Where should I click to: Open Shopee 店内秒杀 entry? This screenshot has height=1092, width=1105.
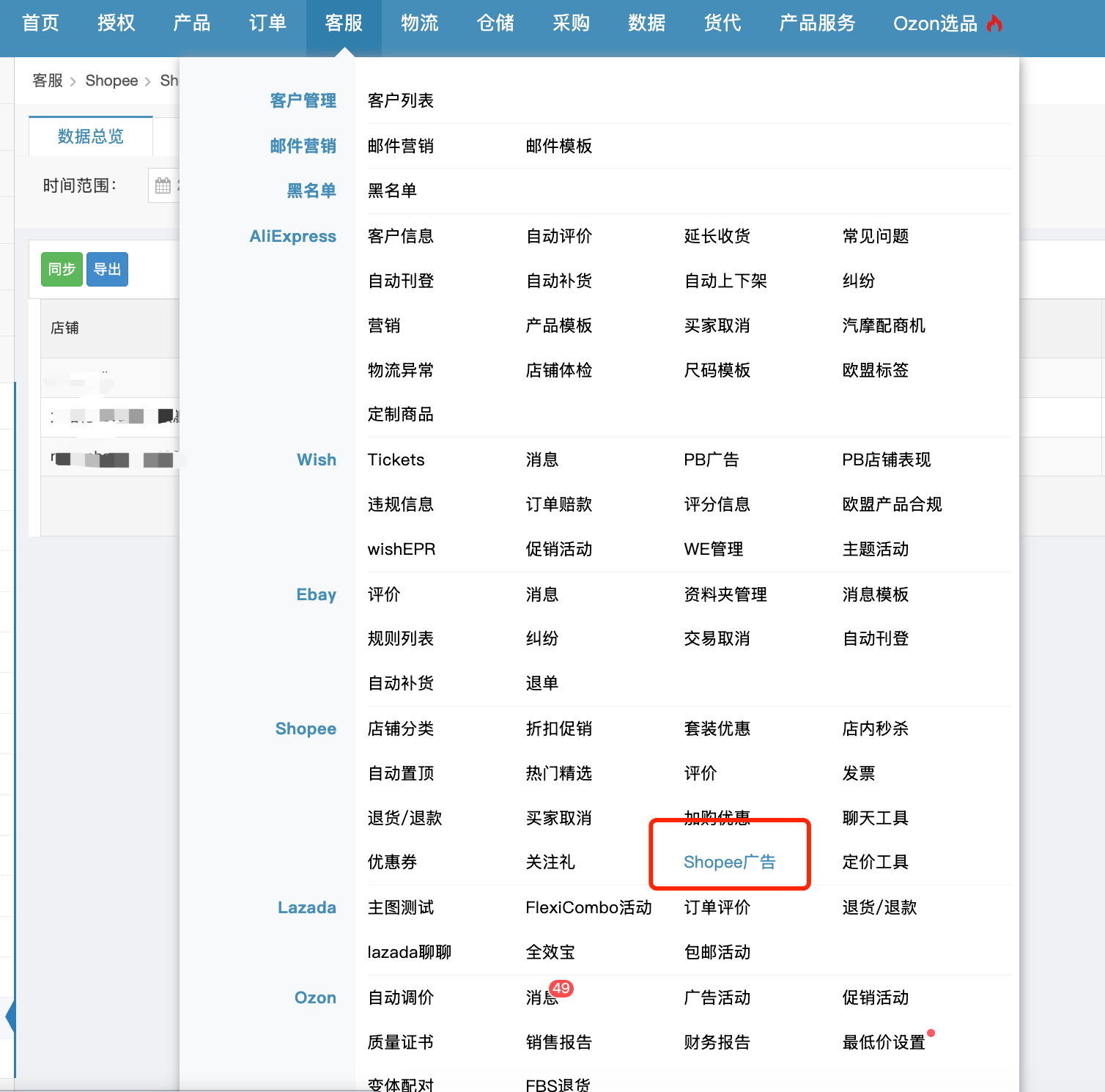pos(876,728)
